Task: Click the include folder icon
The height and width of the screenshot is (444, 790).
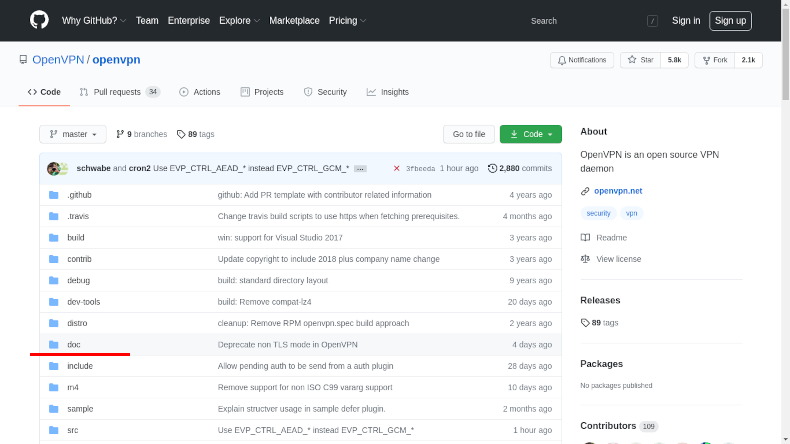Action: 53,366
